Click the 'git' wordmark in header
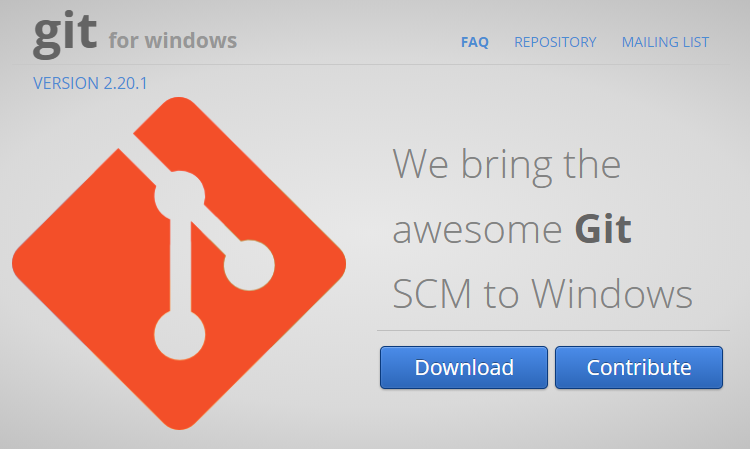Screen dimensions: 750x449 (65, 34)
